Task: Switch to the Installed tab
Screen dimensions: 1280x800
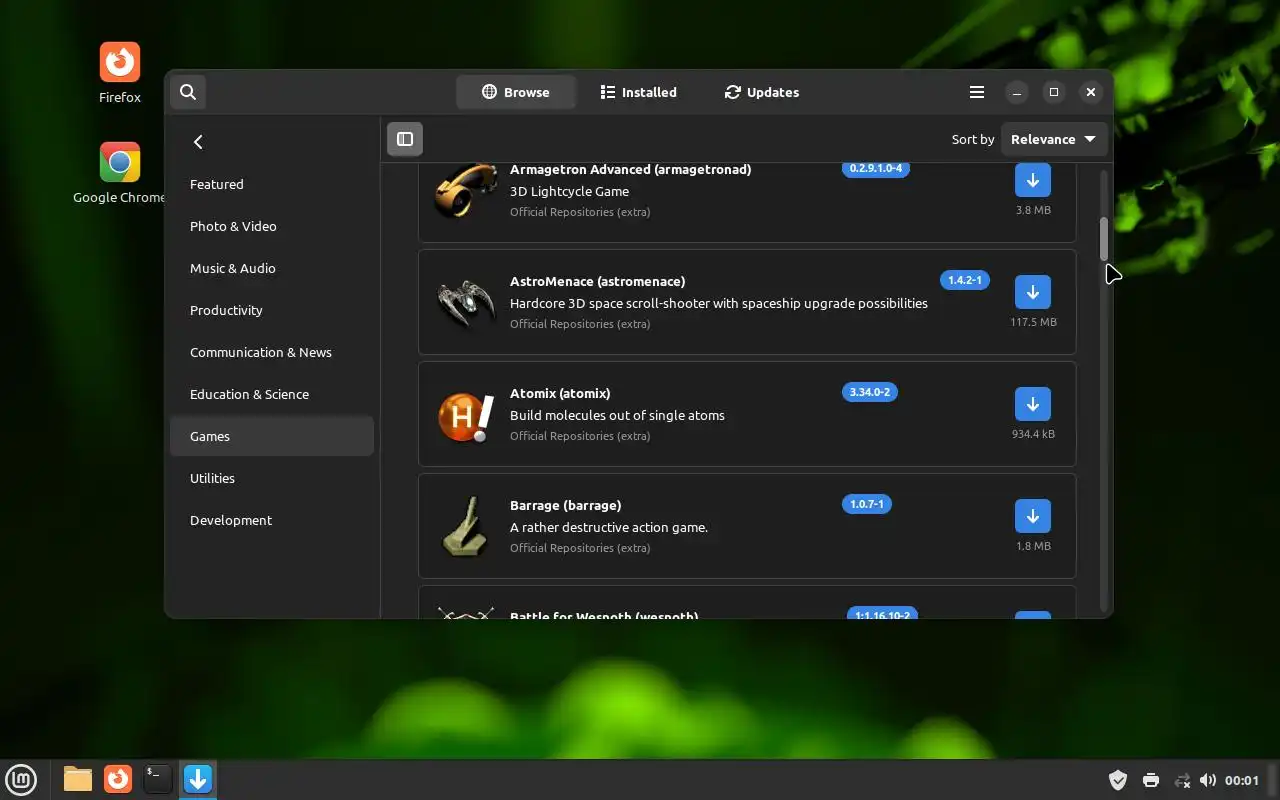Action: (x=638, y=92)
